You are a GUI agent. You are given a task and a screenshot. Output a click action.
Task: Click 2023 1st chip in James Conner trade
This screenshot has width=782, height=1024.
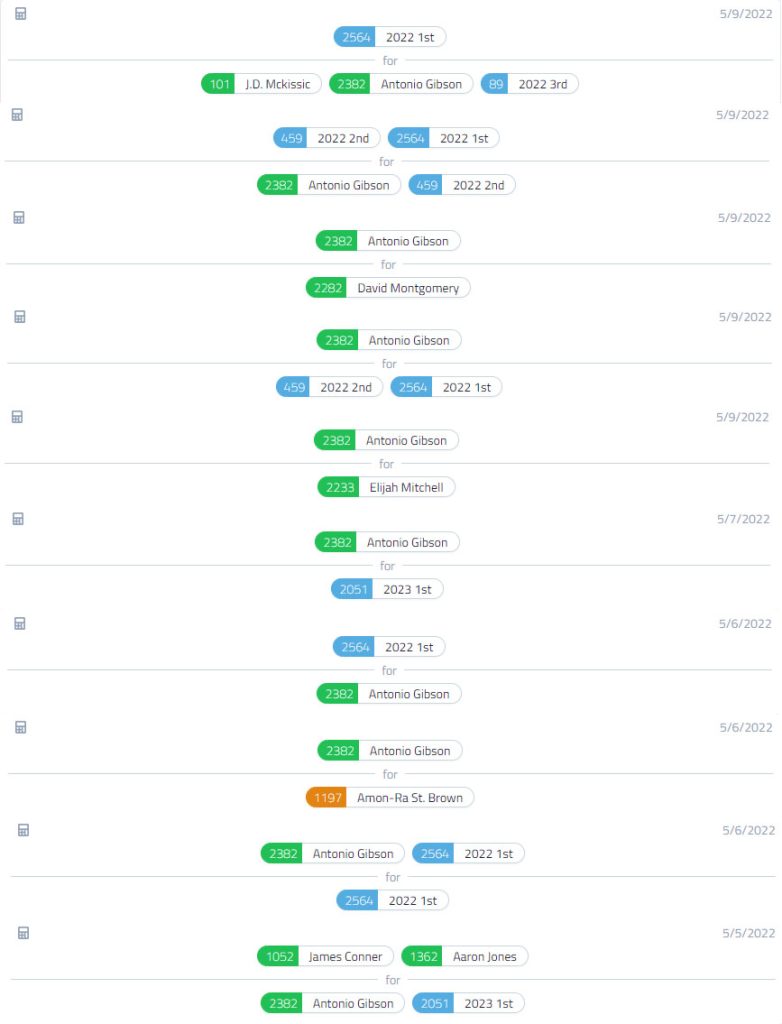point(468,1003)
